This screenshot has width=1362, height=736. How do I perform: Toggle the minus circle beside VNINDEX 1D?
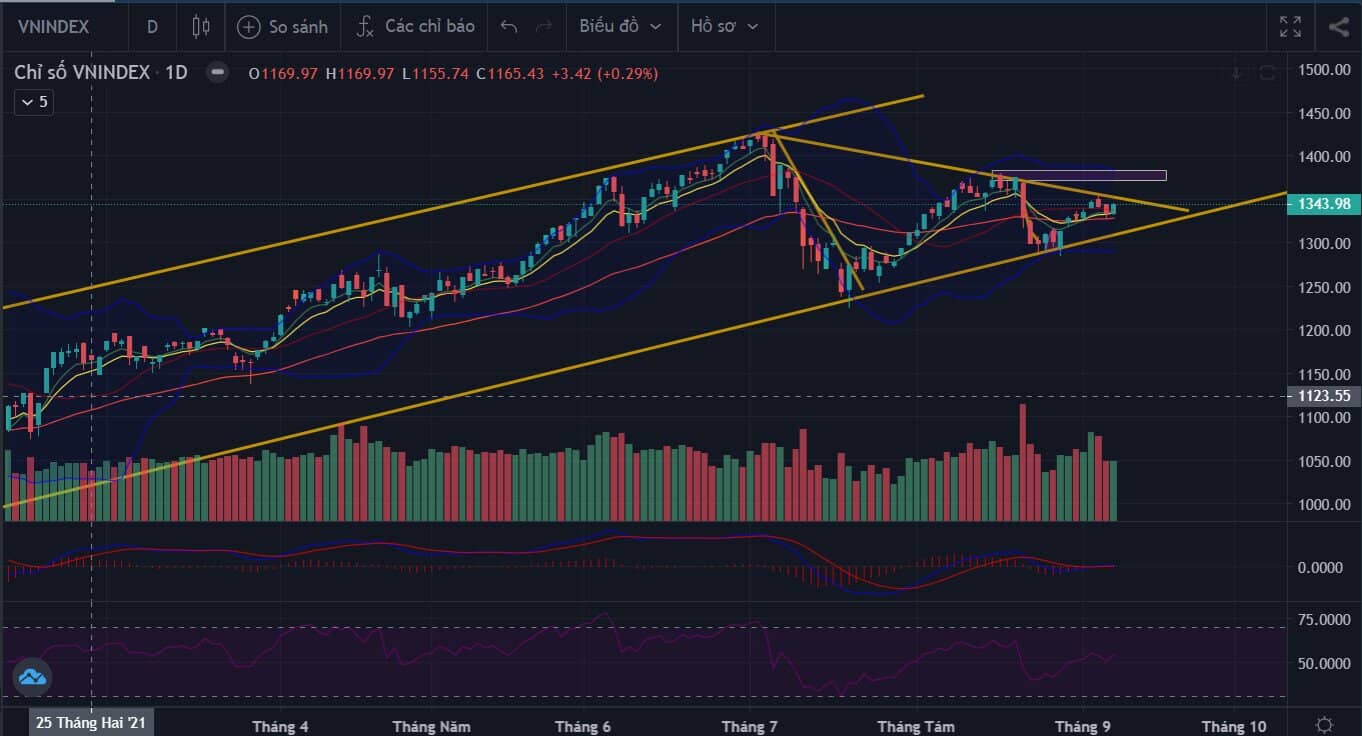click(x=216, y=73)
